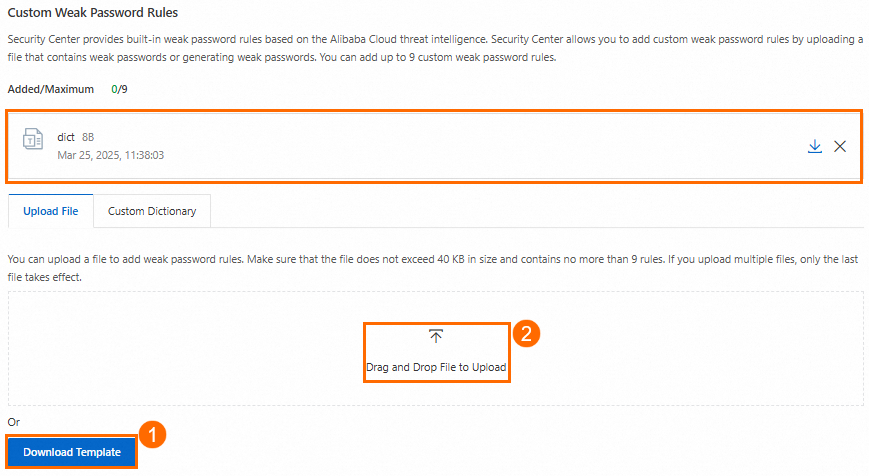
Task: Switch to the Custom Dictionary tab
Action: click(x=152, y=212)
